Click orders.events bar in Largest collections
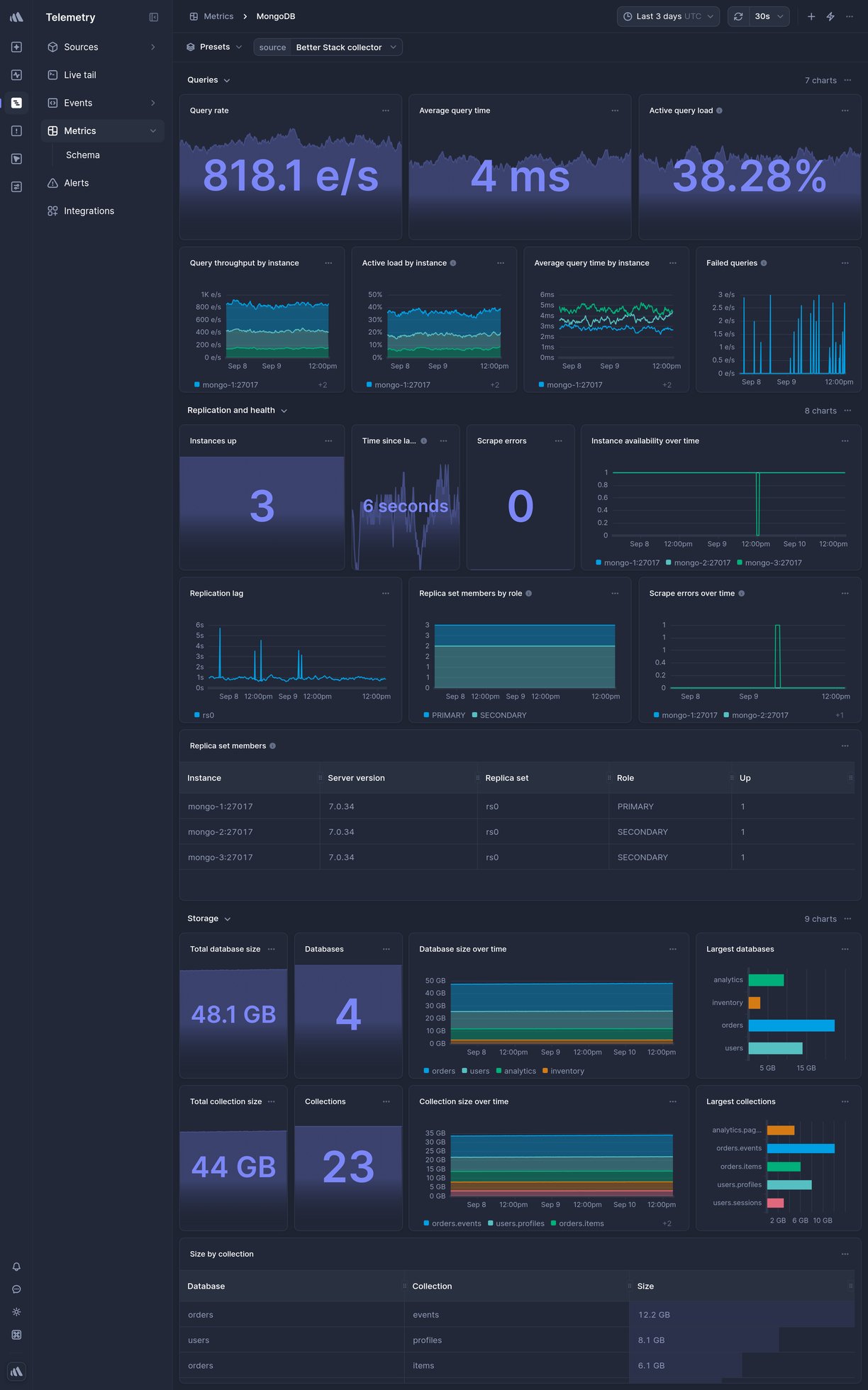 pos(801,1148)
